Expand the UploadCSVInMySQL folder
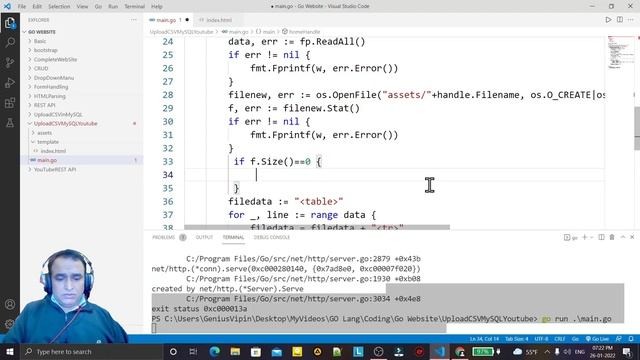The width and height of the screenshot is (640, 360). pyautogui.click(x=58, y=114)
